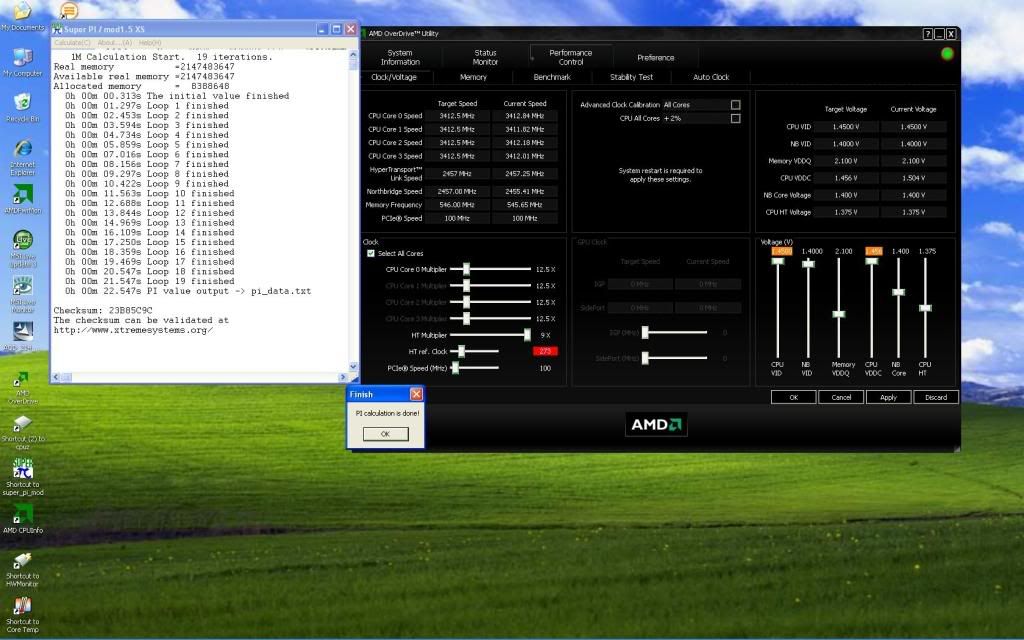Screen dimensions: 1024x640
Task: Click the CPU Core 0 Multiplier slider handle
Action: [466, 269]
